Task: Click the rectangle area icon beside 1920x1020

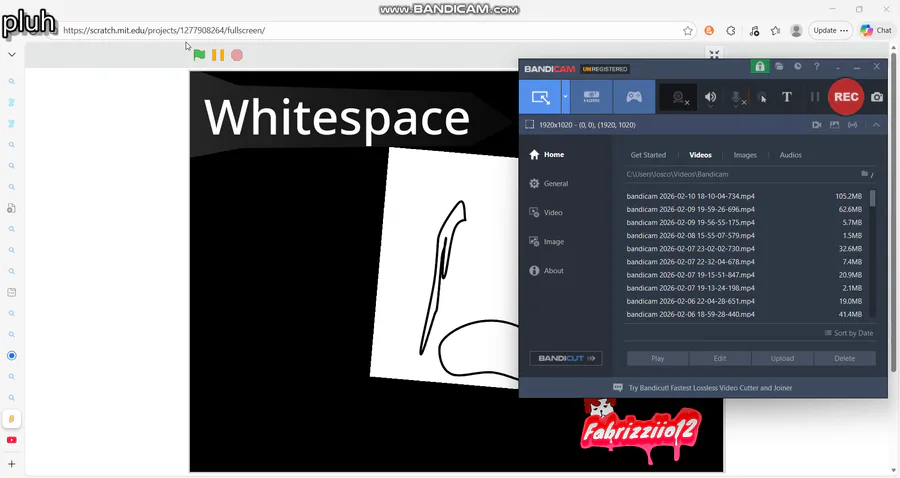Action: pos(529,125)
